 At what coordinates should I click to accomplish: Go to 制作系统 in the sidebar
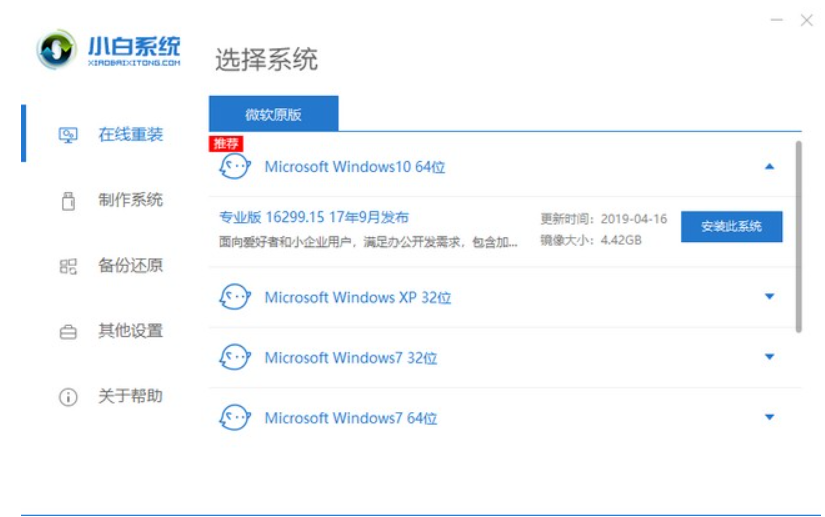pyautogui.click(x=130, y=200)
